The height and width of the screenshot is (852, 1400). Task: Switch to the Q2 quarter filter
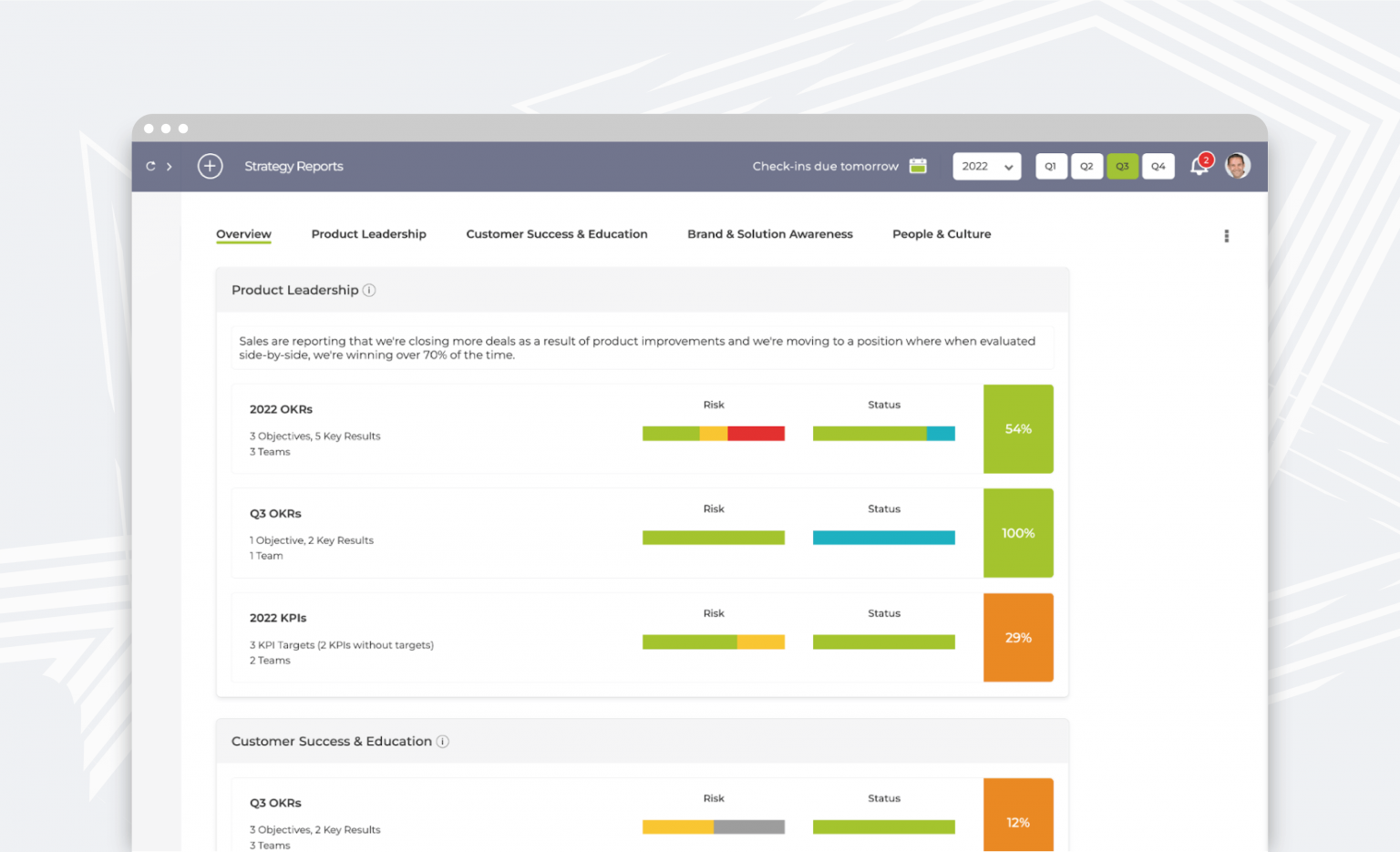coord(1086,166)
